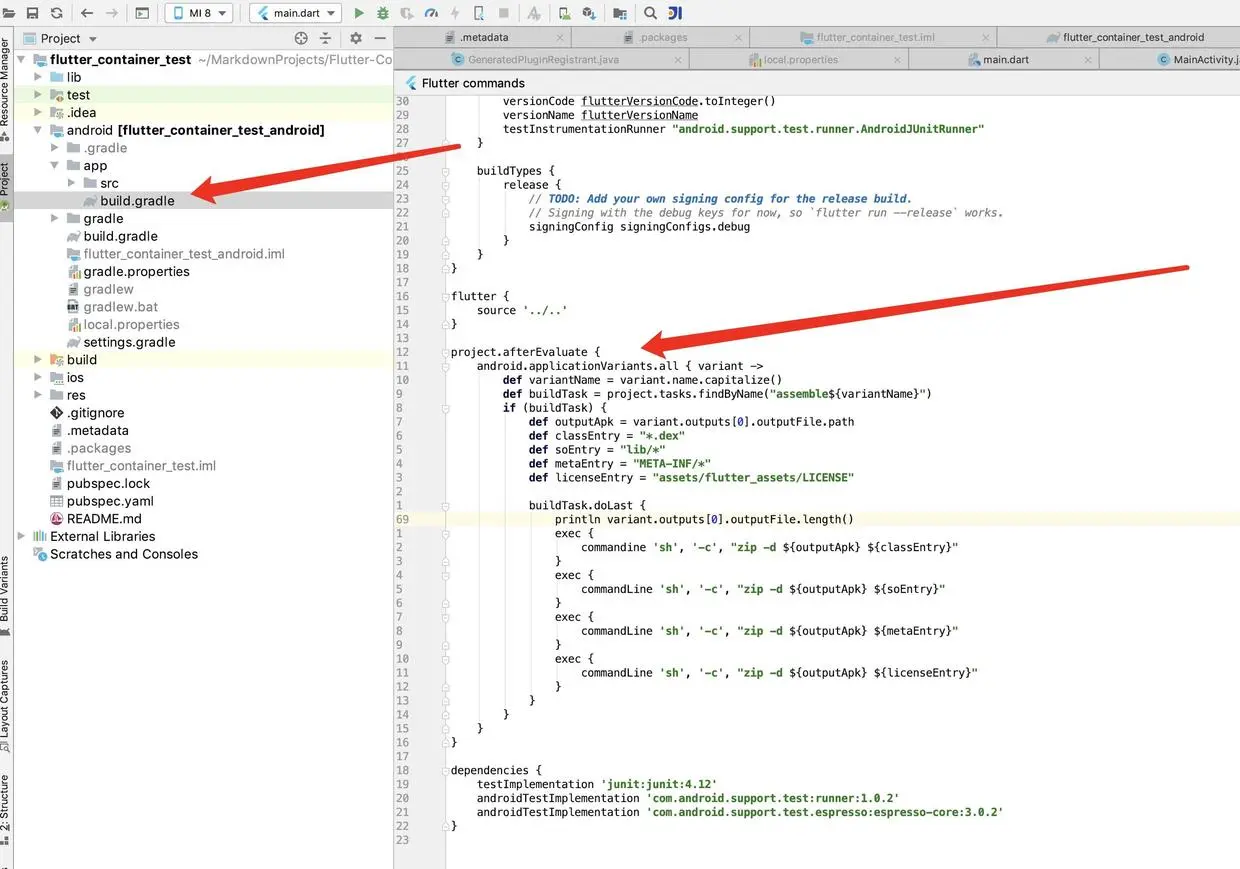Collapse the app folder arrow

[56, 165]
